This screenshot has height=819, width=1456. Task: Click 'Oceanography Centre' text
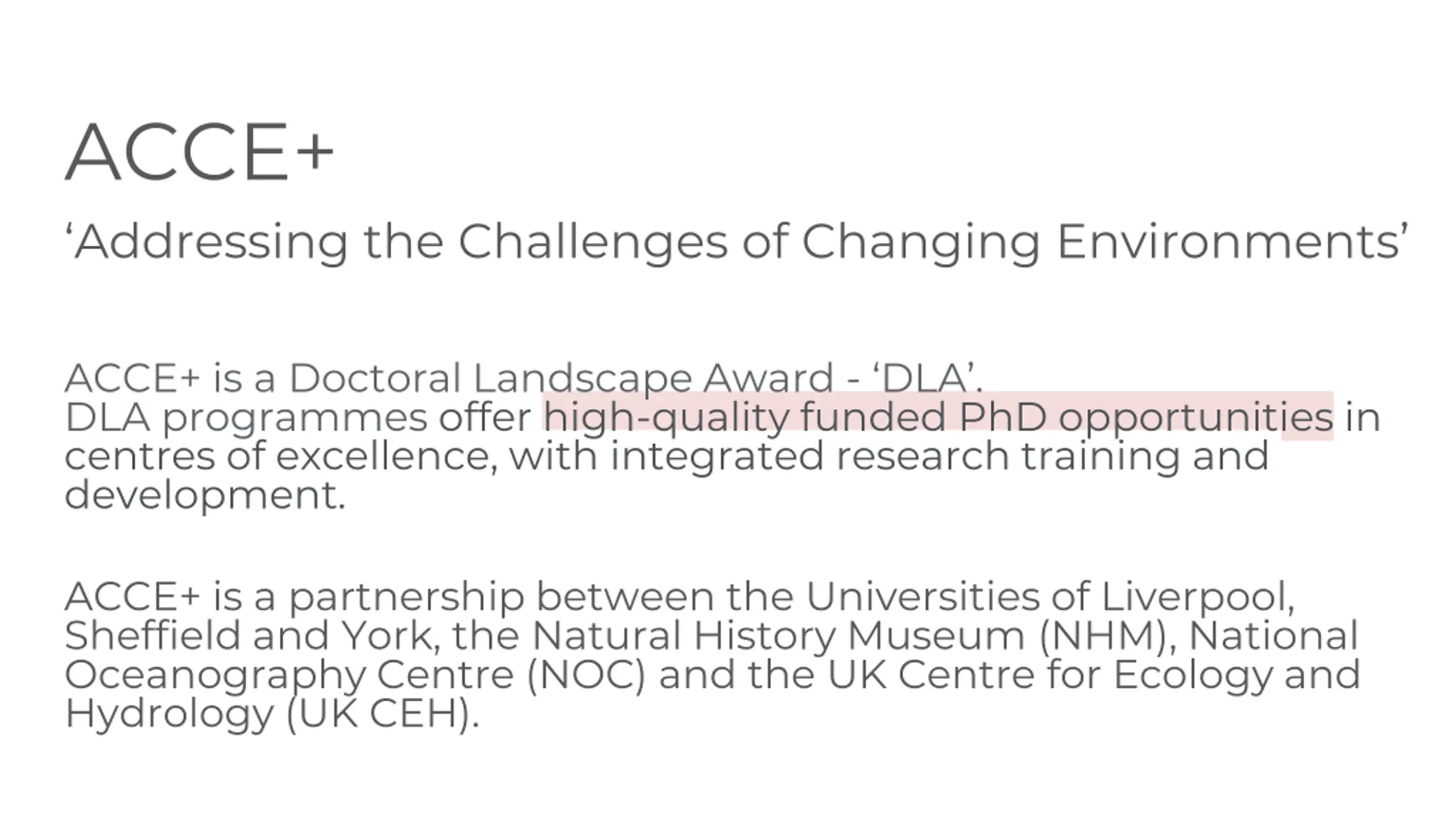[289, 675]
